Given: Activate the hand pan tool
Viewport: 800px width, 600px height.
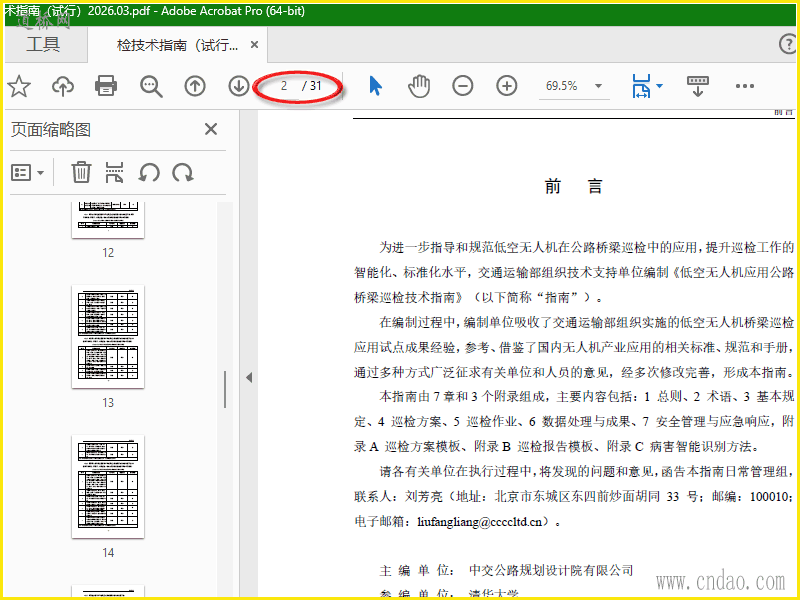Looking at the screenshot, I should point(419,86).
